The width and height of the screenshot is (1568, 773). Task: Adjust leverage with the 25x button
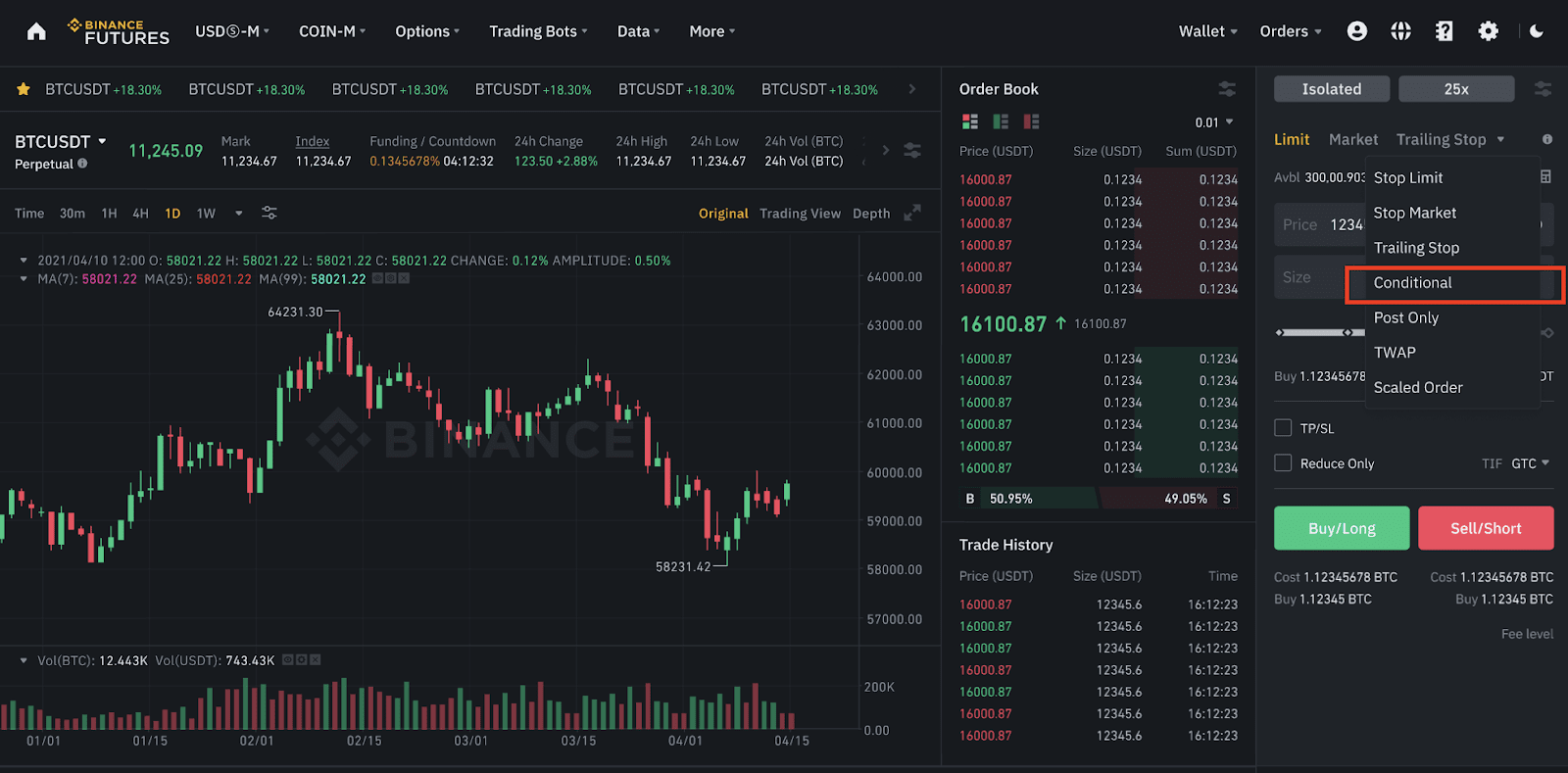(x=1456, y=89)
